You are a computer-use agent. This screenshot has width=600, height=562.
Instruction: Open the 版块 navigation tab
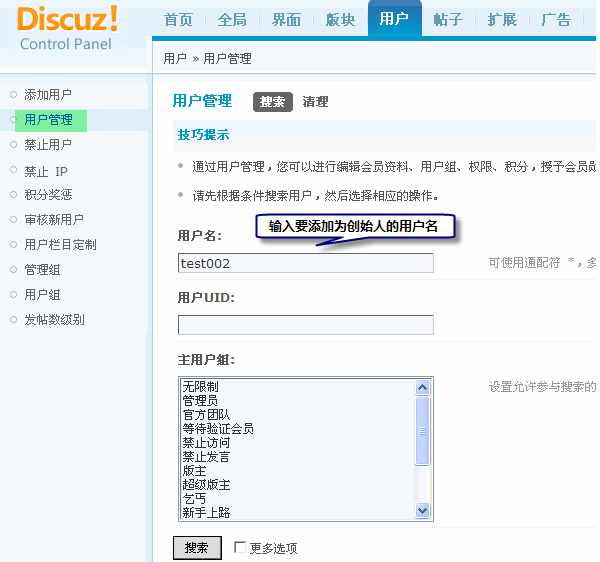click(340, 20)
